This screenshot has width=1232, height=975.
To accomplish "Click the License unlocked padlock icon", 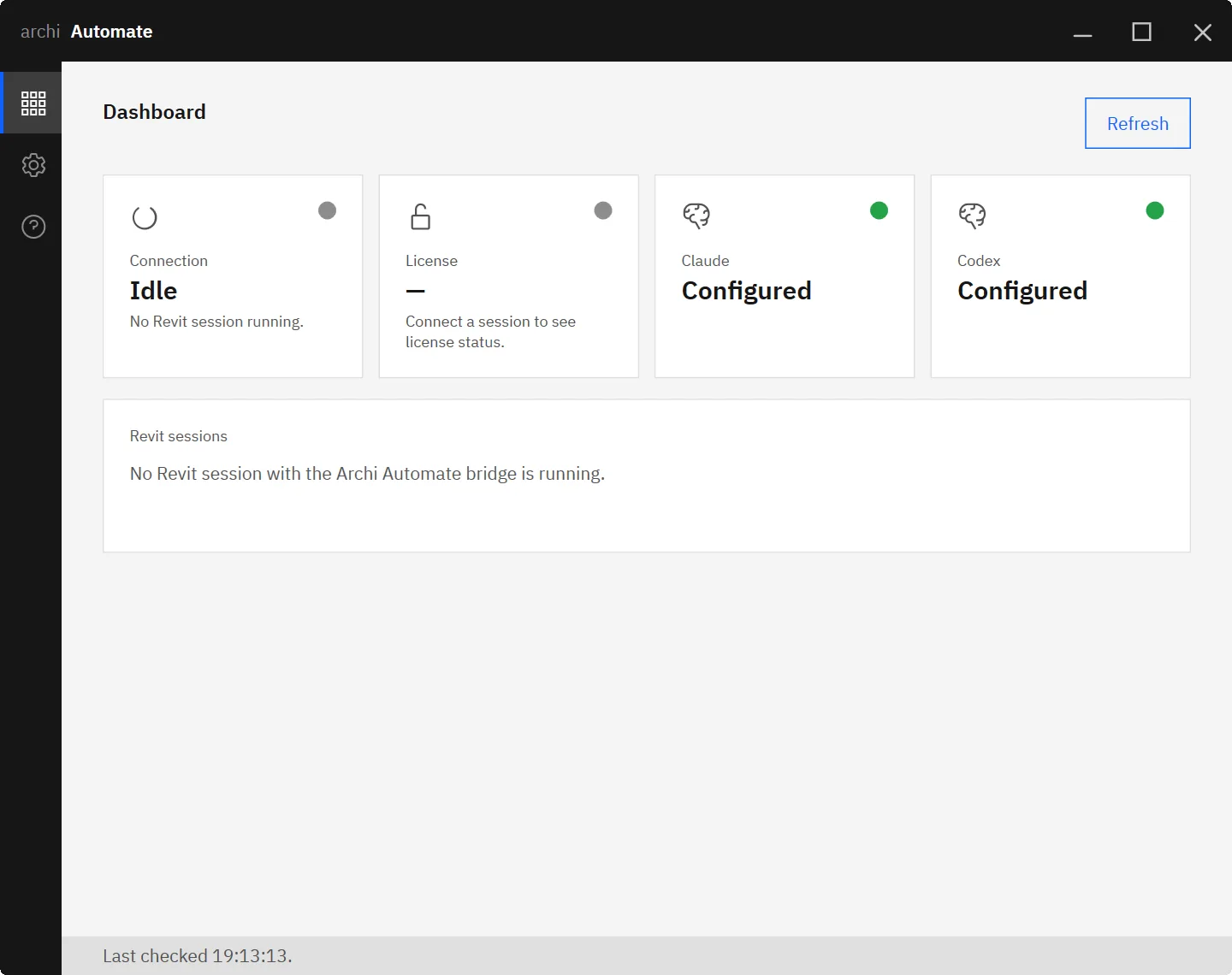I will [420, 216].
